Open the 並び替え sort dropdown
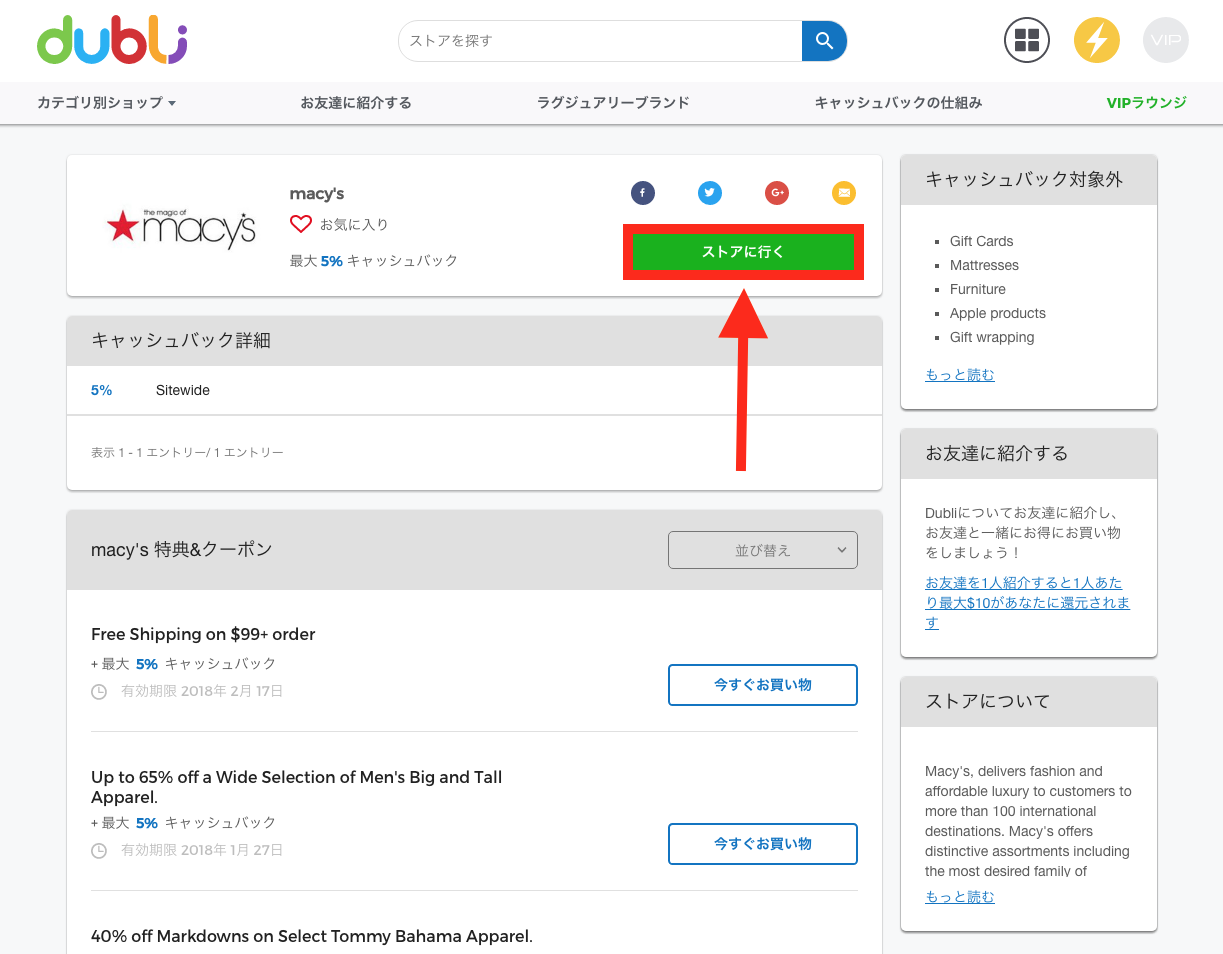The height and width of the screenshot is (954, 1223). (762, 550)
